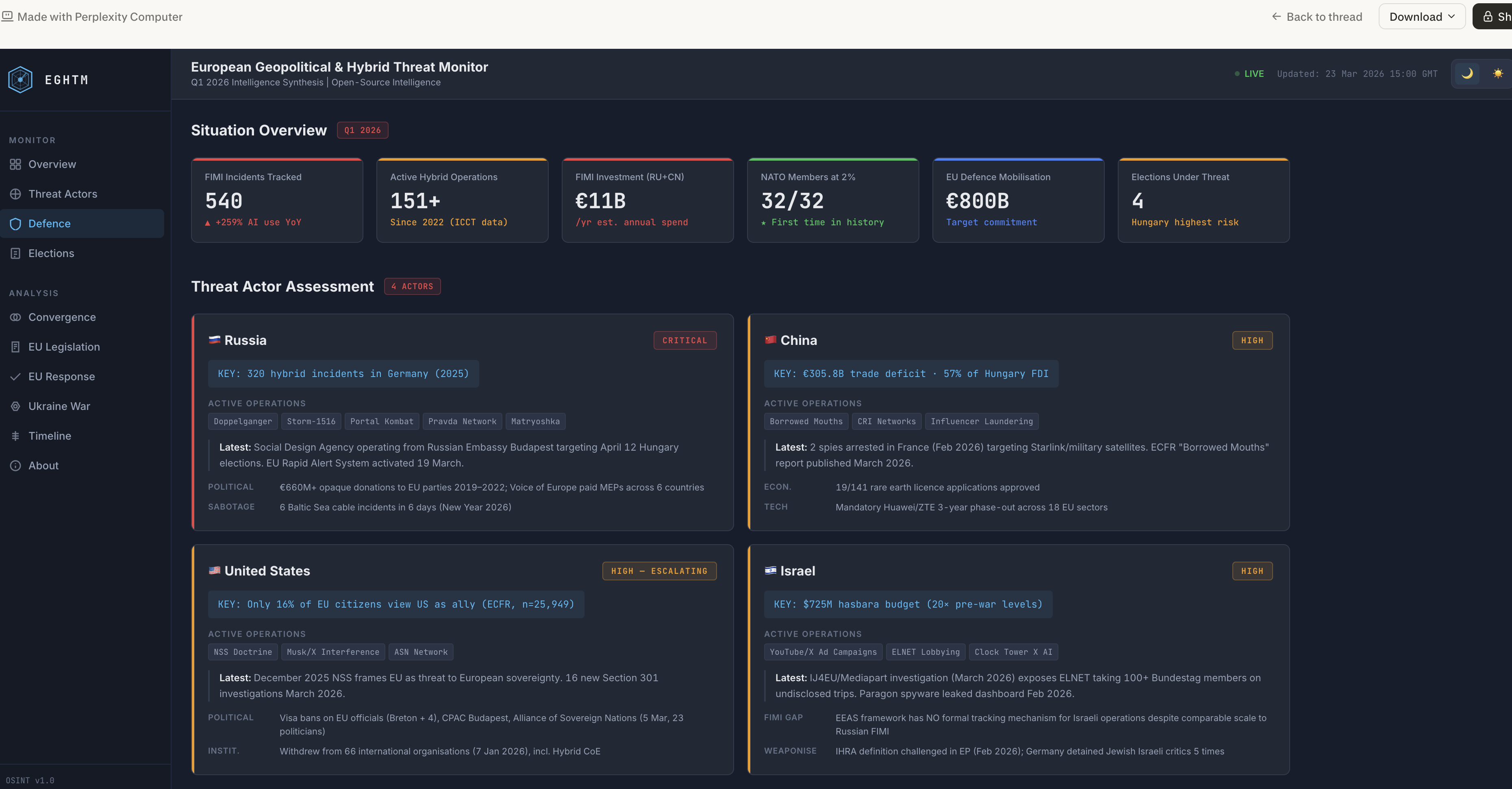Image resolution: width=1512 pixels, height=789 pixels.
Task: Click the Defence shield icon
Action: 16,224
